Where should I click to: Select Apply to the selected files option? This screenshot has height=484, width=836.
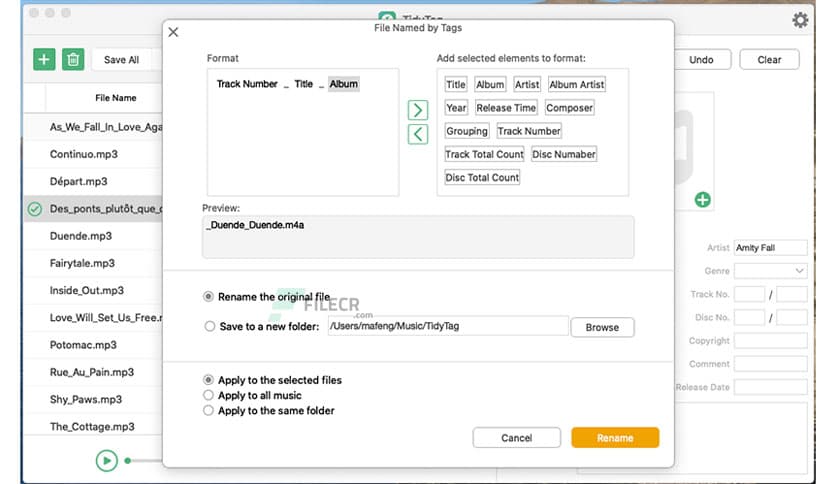click(208, 380)
